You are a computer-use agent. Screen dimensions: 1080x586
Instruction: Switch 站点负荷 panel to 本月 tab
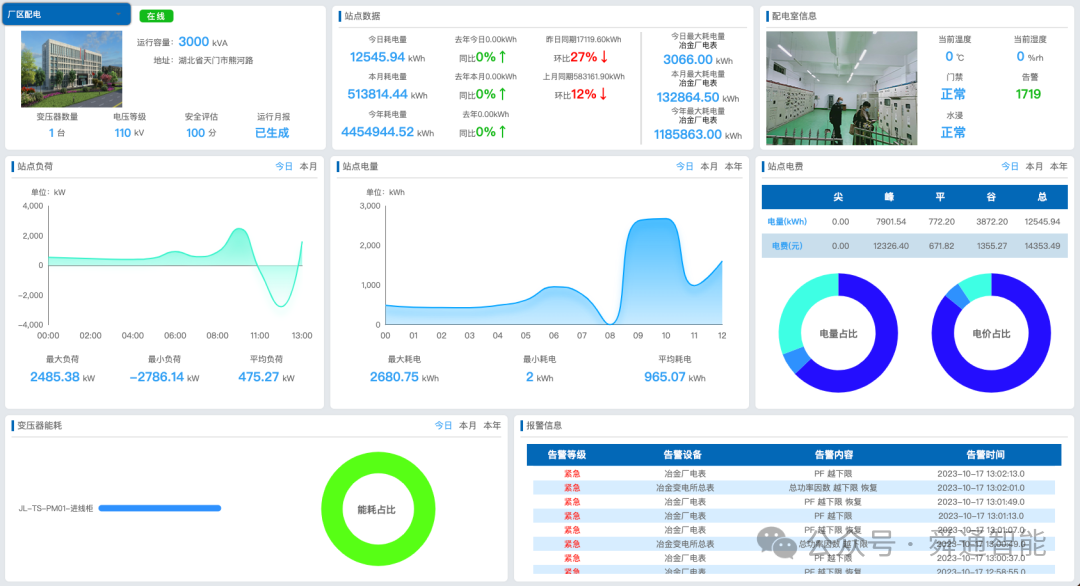coord(308,166)
